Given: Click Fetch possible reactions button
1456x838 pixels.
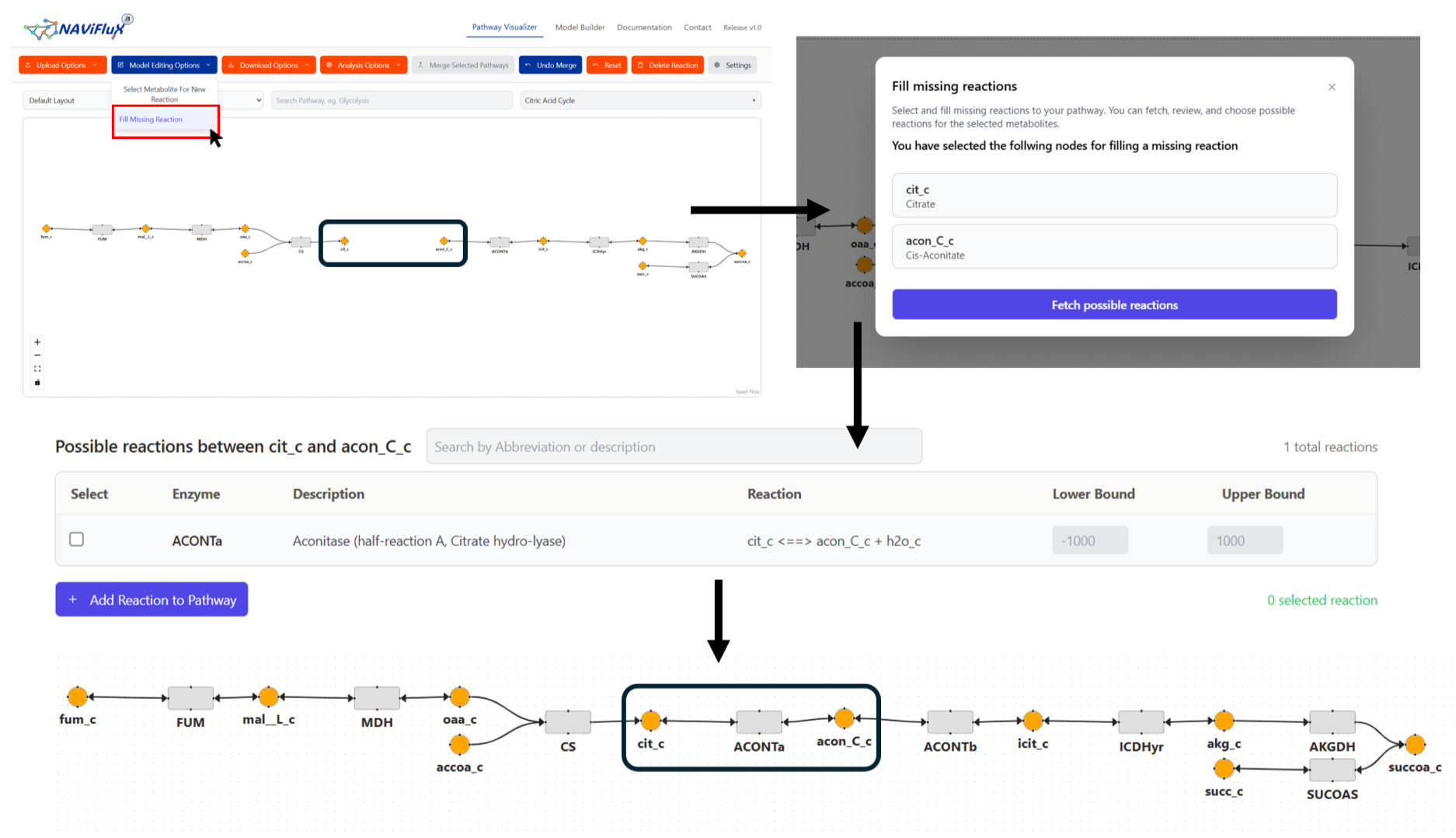Looking at the screenshot, I should [1113, 304].
